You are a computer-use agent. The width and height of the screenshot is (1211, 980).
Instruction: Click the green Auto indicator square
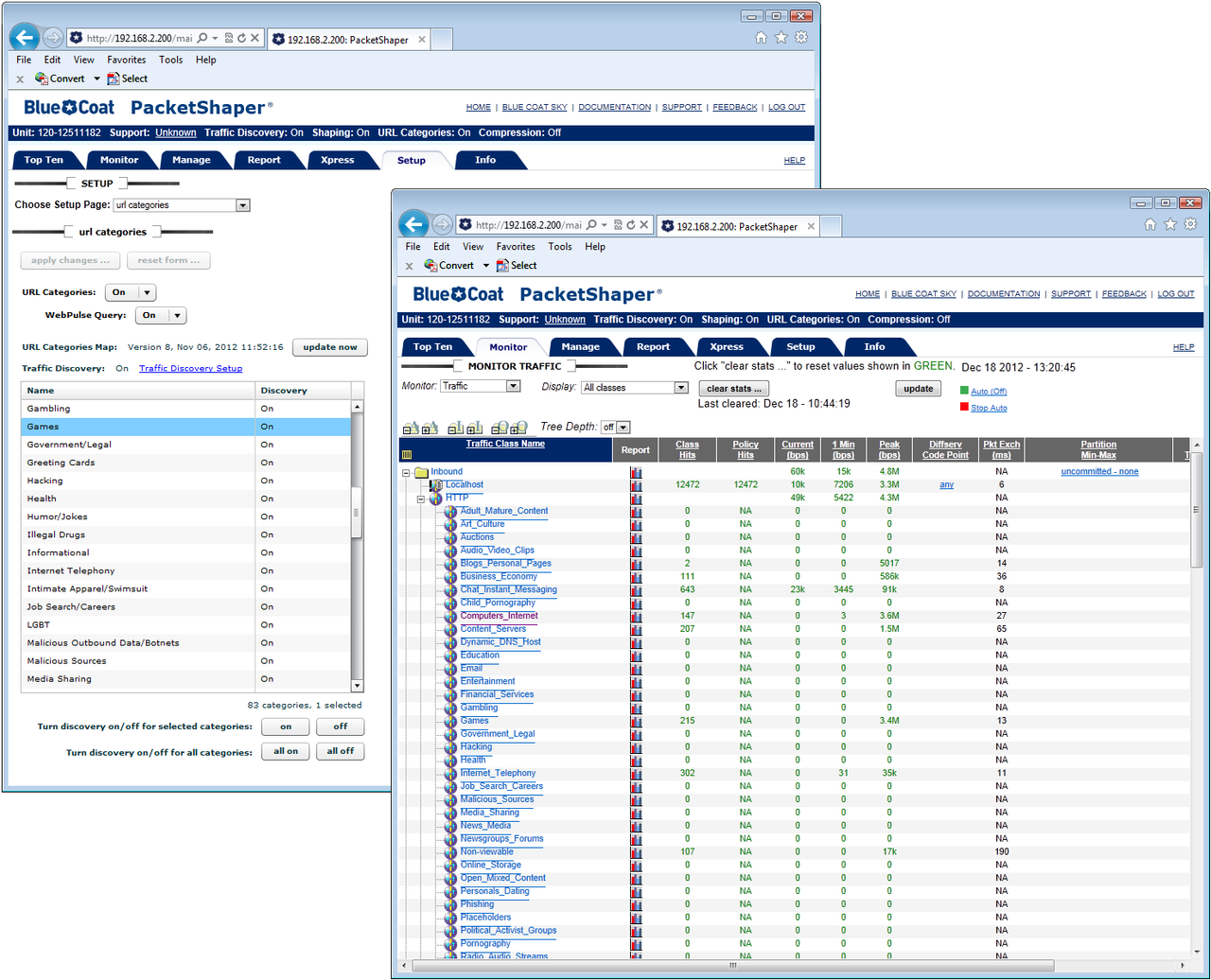tap(964, 391)
